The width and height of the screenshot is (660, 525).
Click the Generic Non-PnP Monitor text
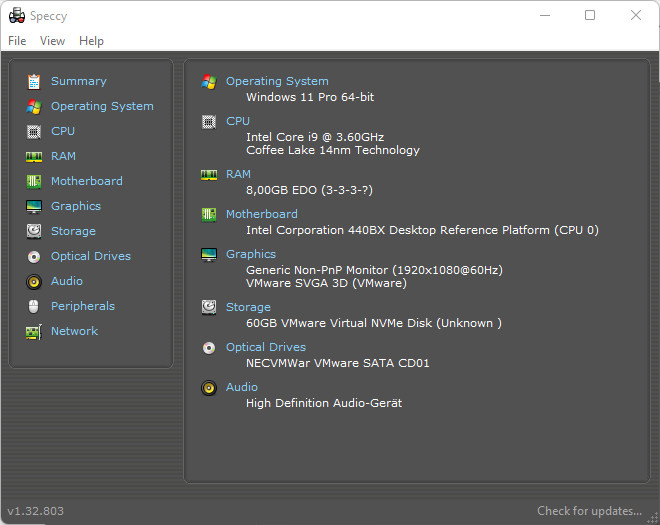374,270
